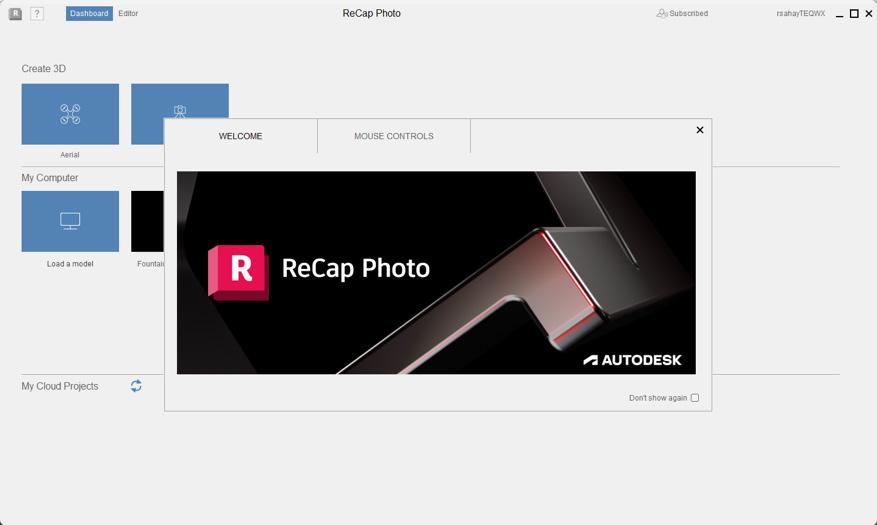The image size is (877, 525).
Task: Select the WELCOME tab
Action: [x=241, y=136]
